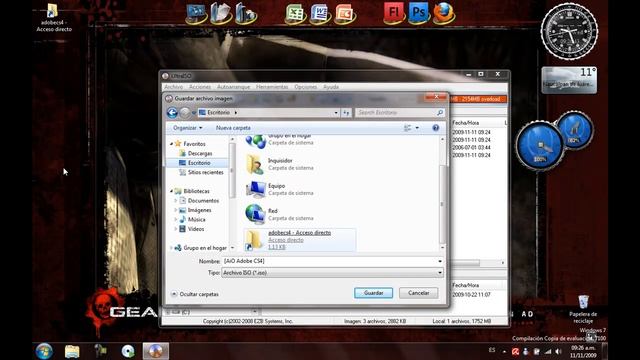Click the back arrow in the save dialog
This screenshot has width=640, height=360.
click(172, 113)
